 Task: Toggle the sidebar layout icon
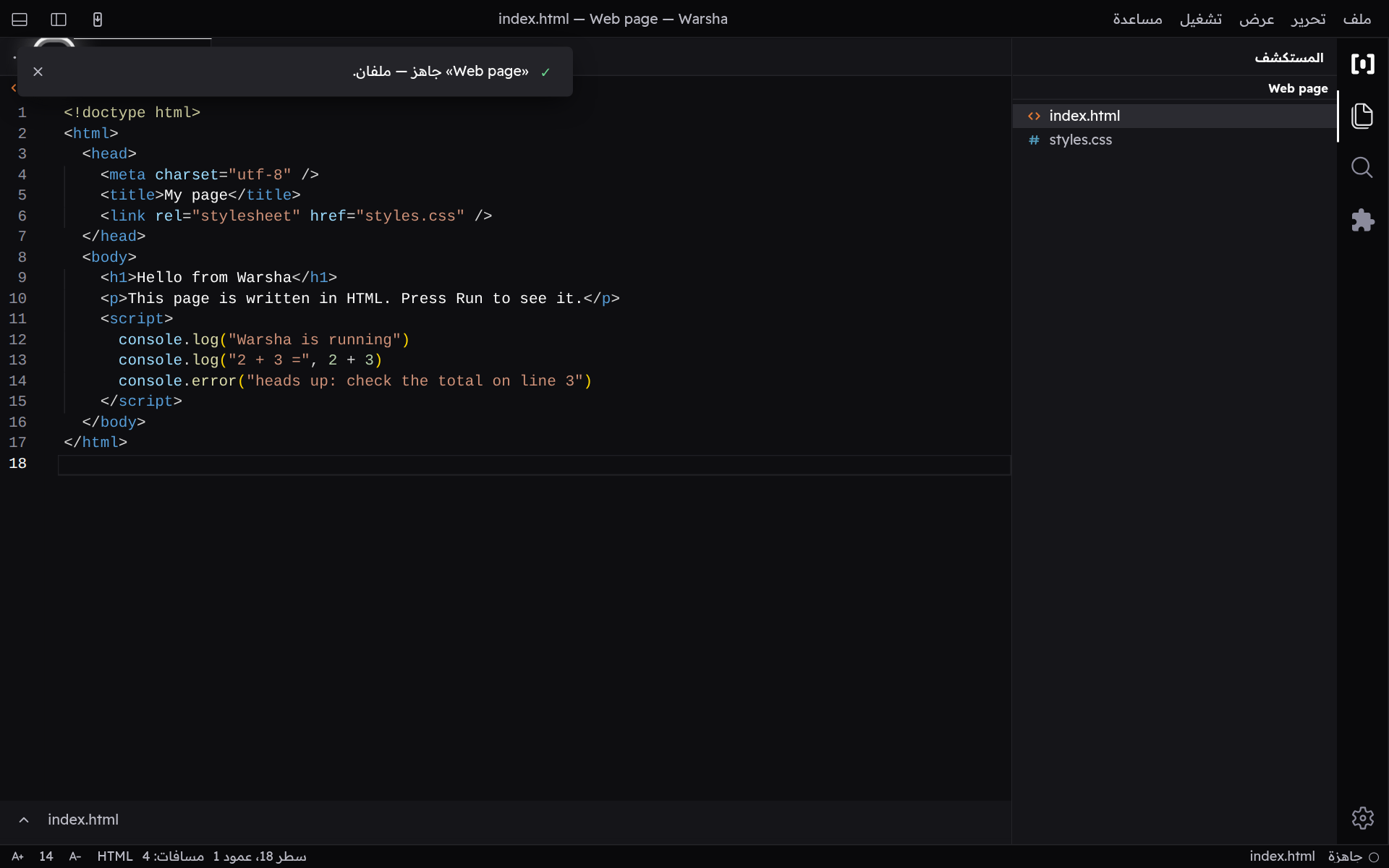[x=59, y=20]
